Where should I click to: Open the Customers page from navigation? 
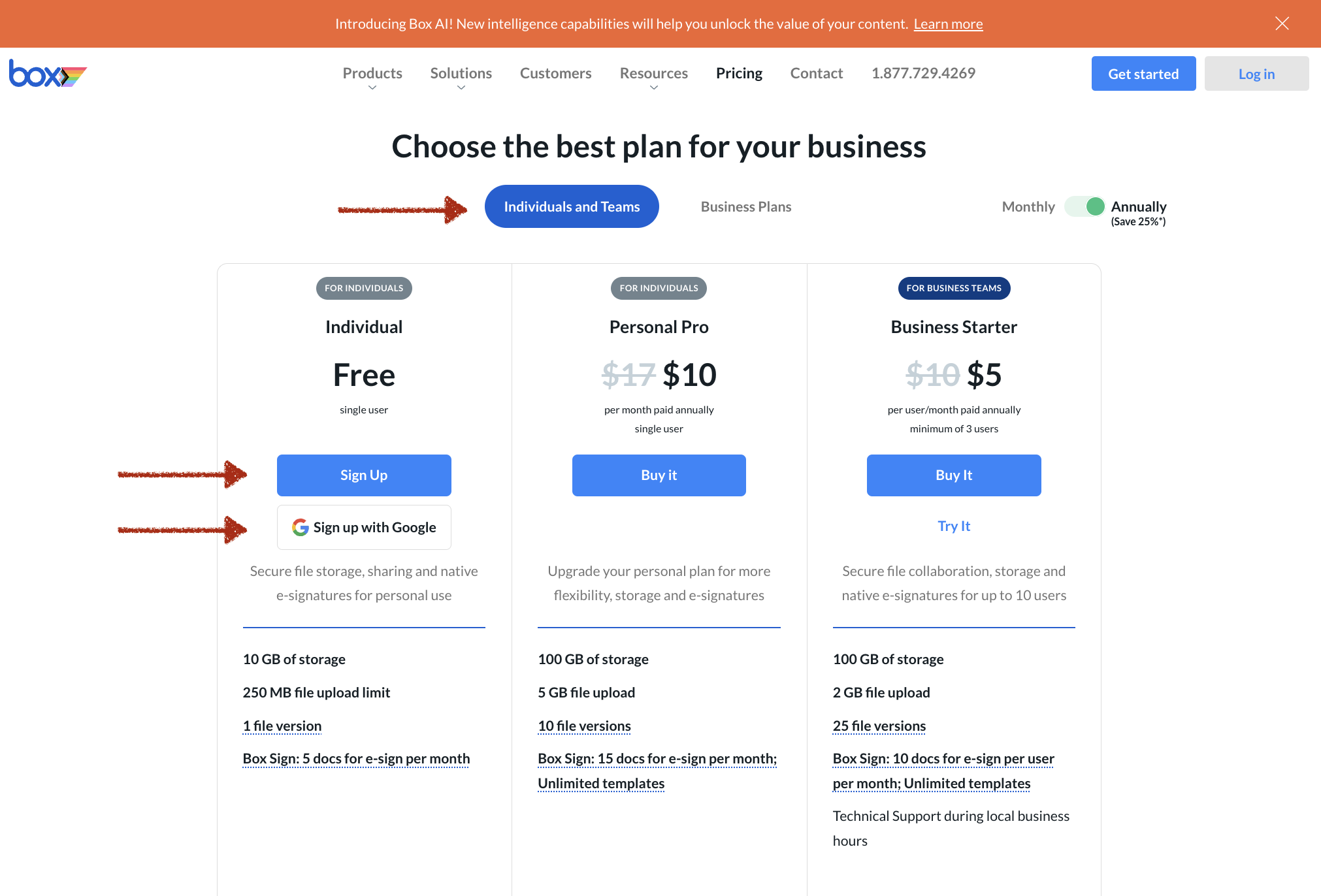pos(555,73)
